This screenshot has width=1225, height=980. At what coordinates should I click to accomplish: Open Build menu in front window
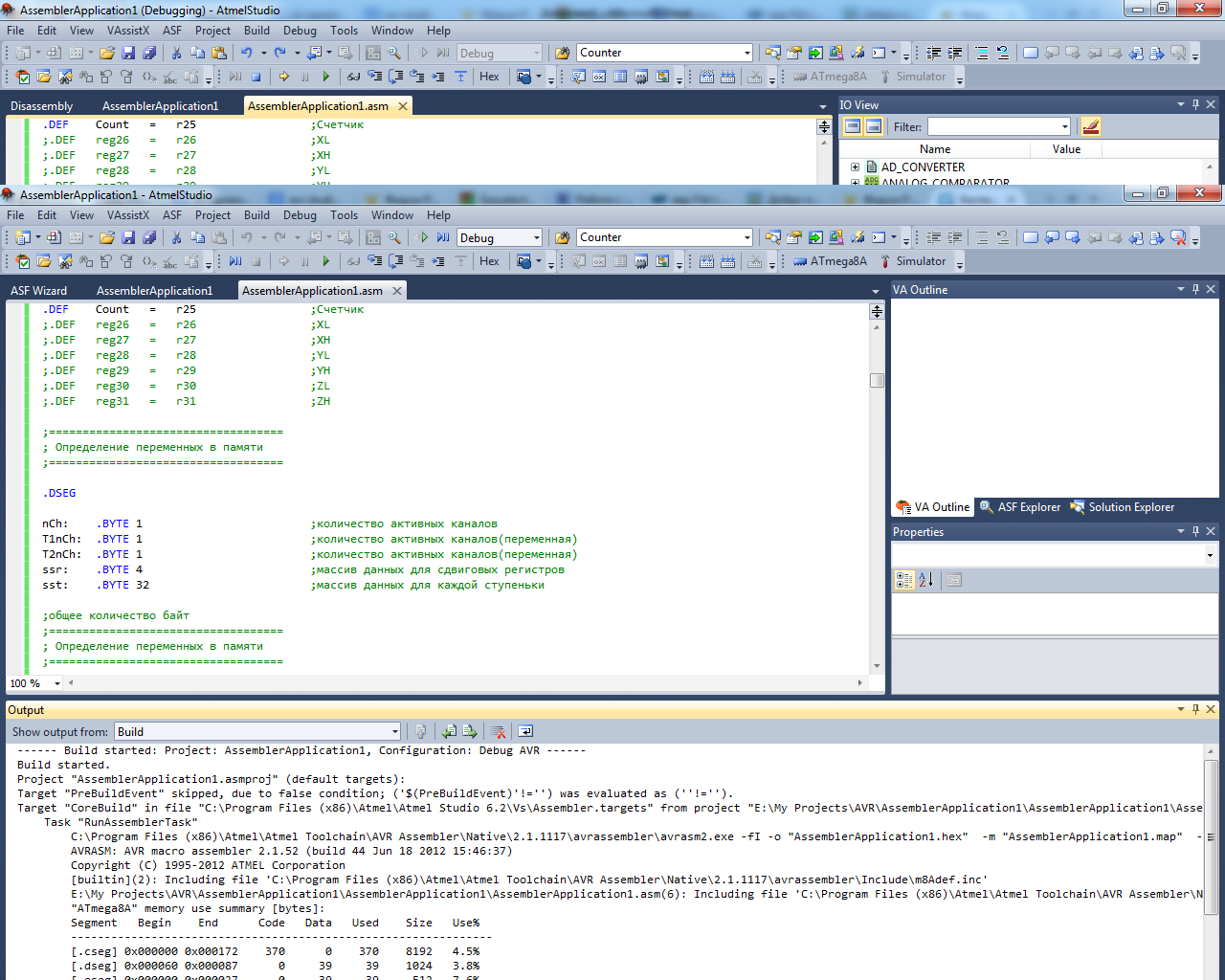click(256, 215)
